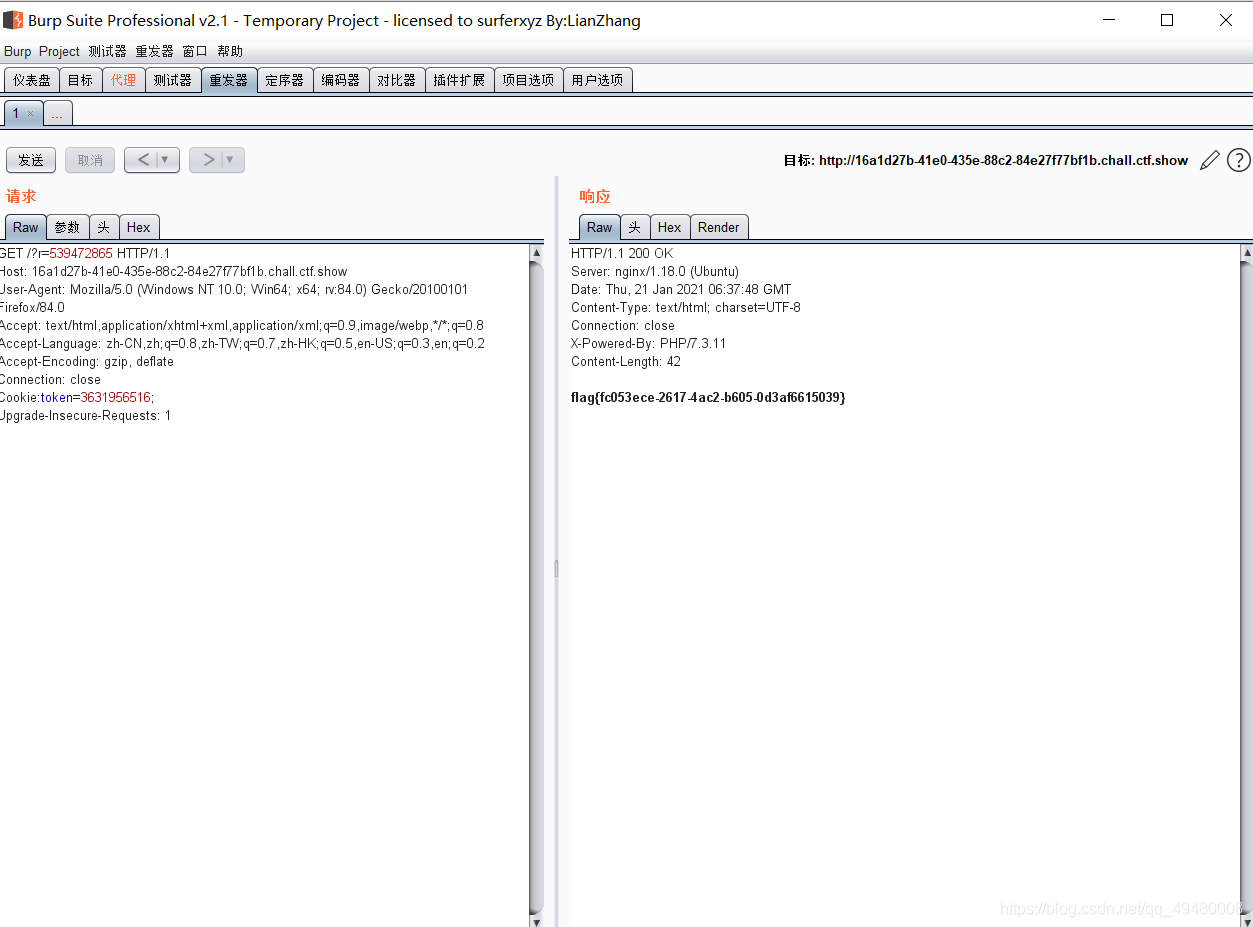Select the response Hex tab
1253x927 pixels.
point(670,227)
